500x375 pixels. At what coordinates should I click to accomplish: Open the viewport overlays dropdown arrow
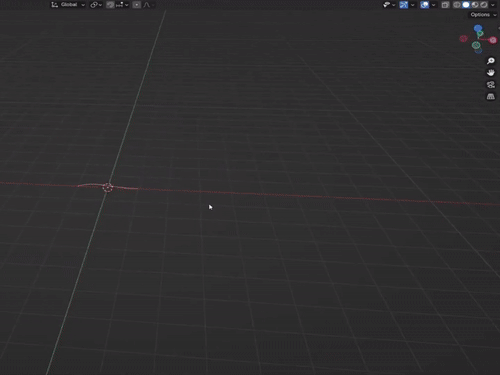(433, 5)
